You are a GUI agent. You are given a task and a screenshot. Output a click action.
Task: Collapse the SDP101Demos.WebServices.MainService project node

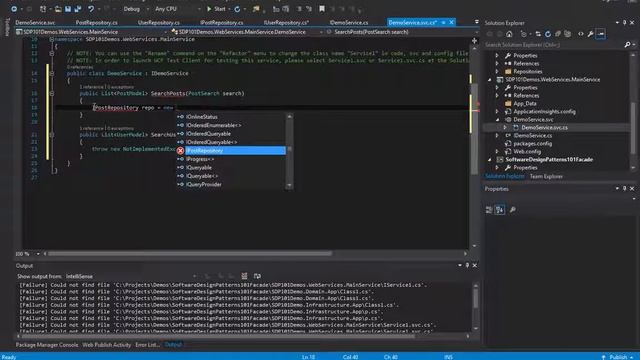coord(489,80)
